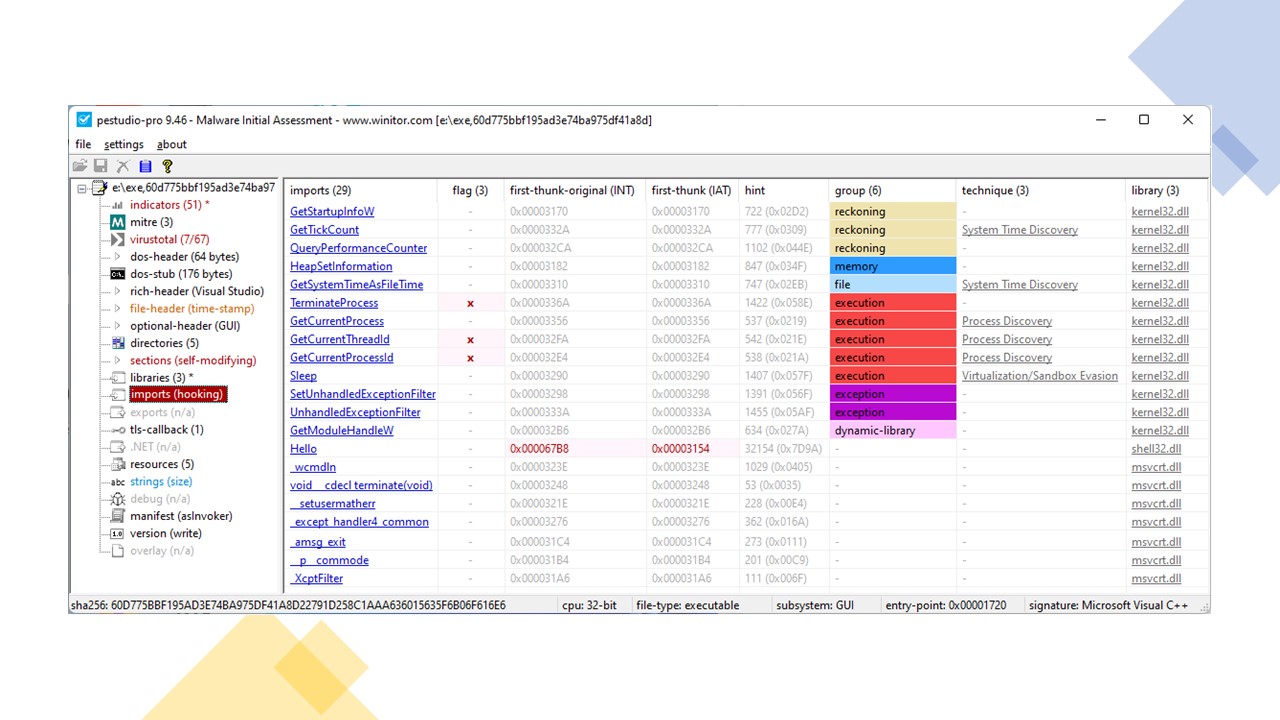Click the blue clipboard toolbar icon
1280x720 pixels.
coord(145,167)
